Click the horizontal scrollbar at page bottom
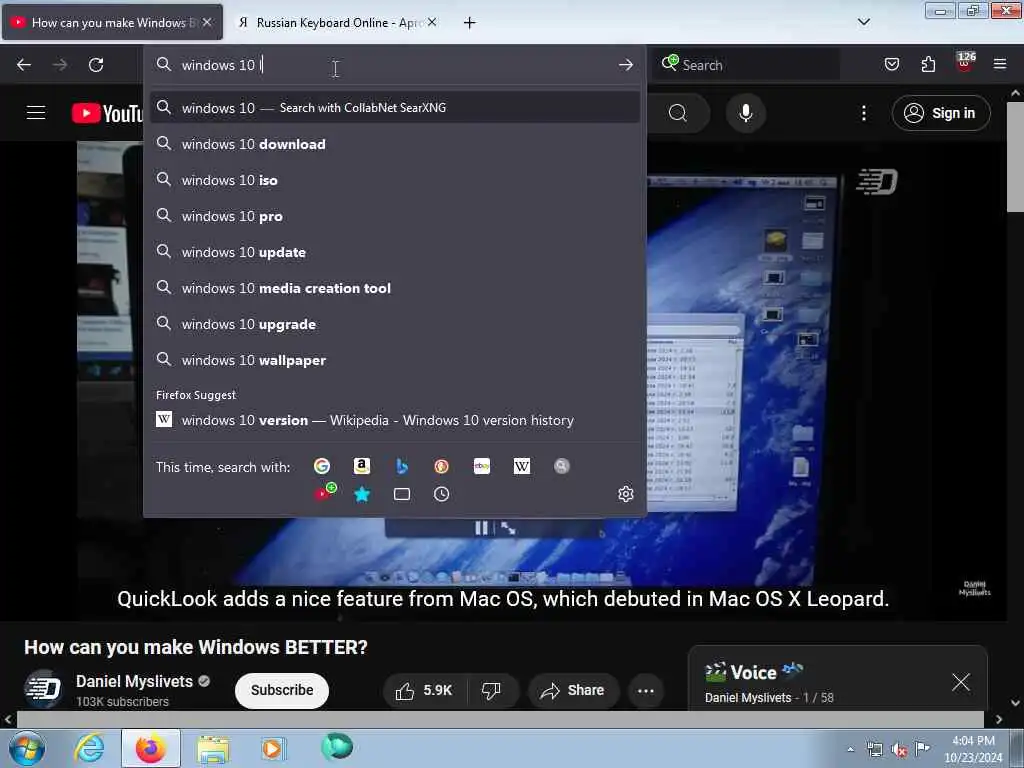This screenshot has height=768, width=1024. coord(500,719)
